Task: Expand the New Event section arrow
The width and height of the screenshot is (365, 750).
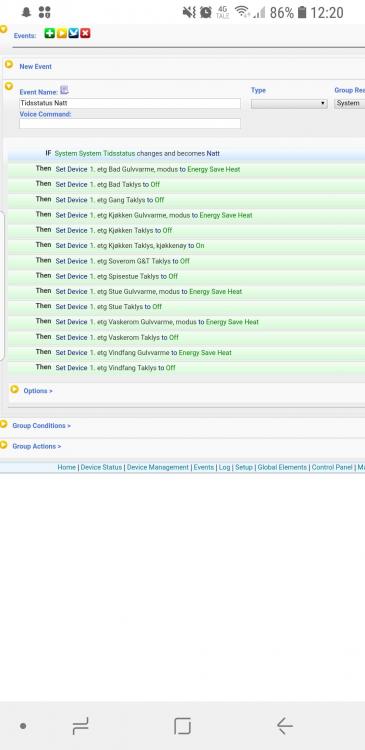Action: click(x=9, y=64)
